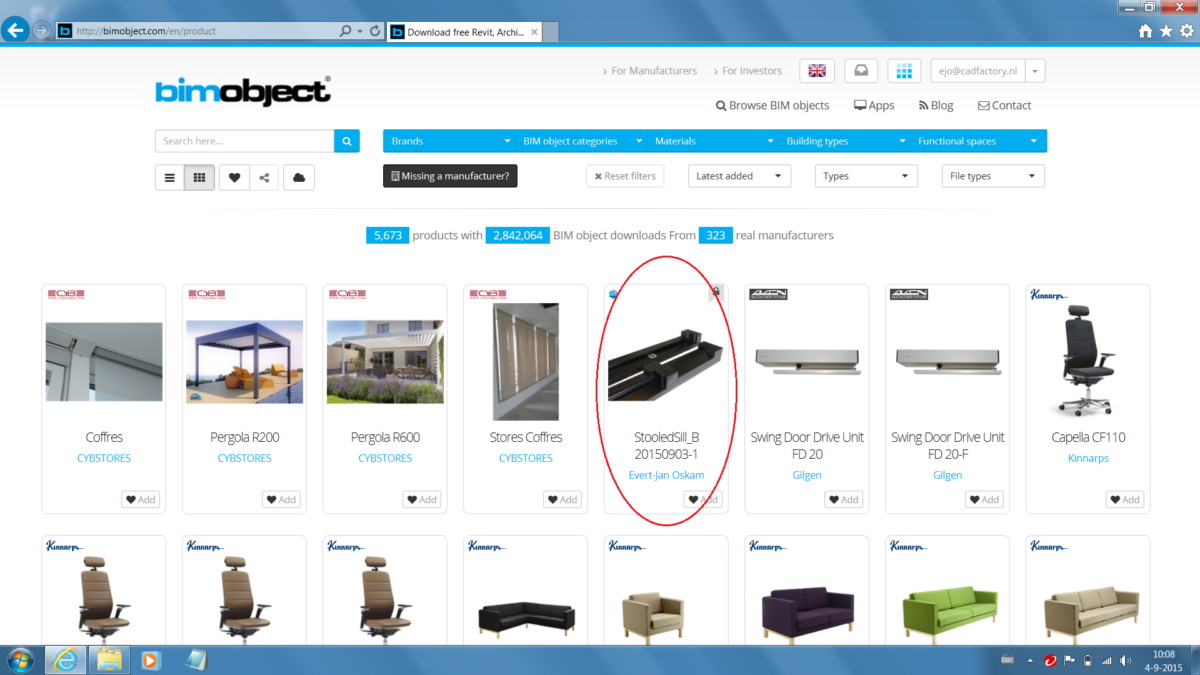The height and width of the screenshot is (675, 1200).
Task: Click the magnifier search button
Action: [x=347, y=141]
